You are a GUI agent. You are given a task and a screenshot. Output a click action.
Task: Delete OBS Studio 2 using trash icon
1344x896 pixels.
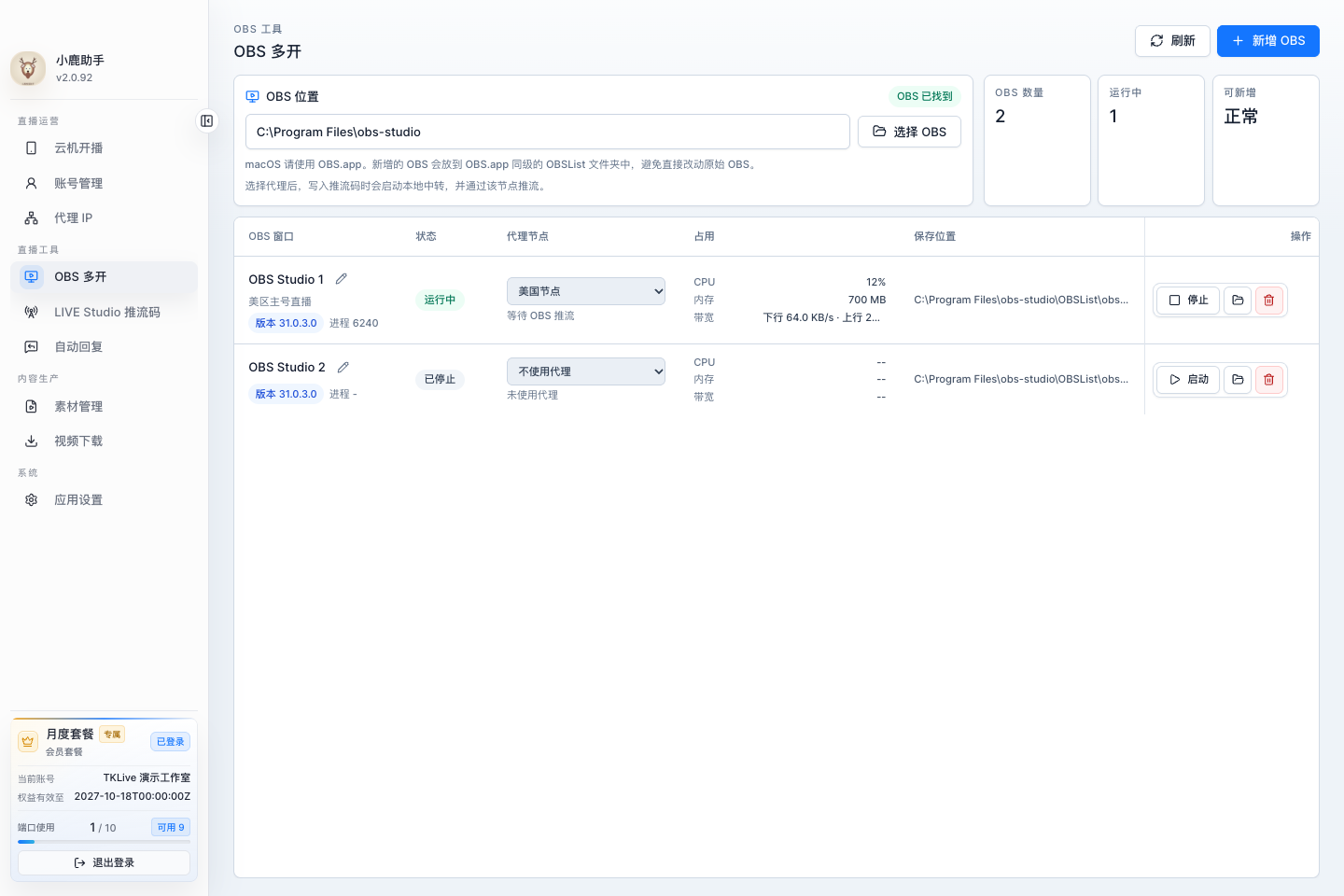click(1269, 380)
